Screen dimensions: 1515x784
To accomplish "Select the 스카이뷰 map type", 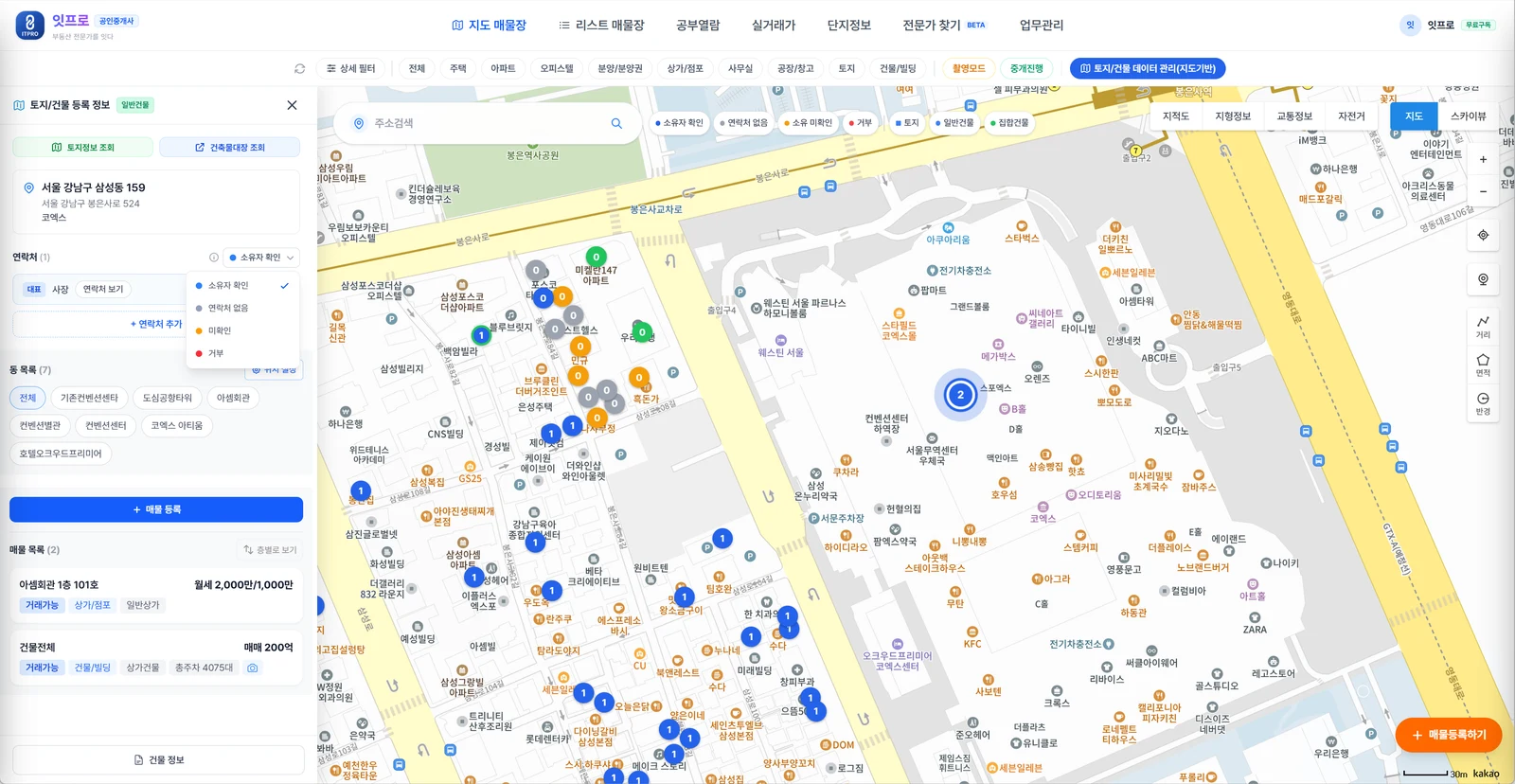I will 1468,116.
